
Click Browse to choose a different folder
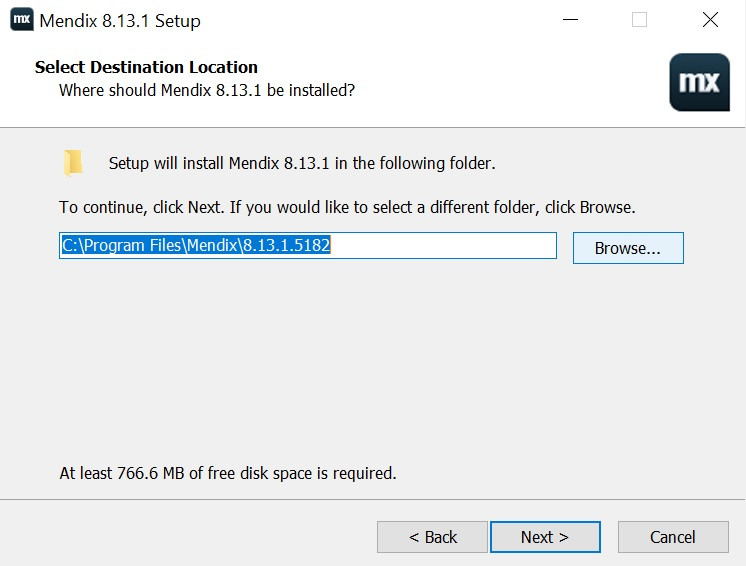[628, 248]
